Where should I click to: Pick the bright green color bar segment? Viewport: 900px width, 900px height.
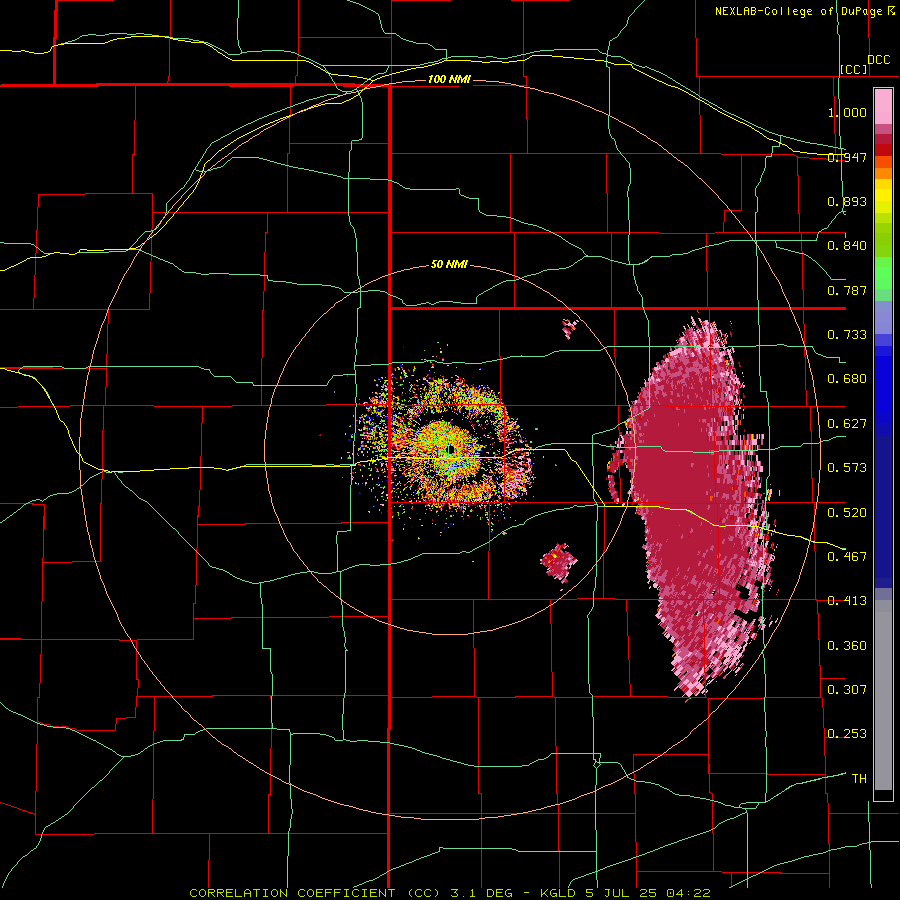coord(883,273)
